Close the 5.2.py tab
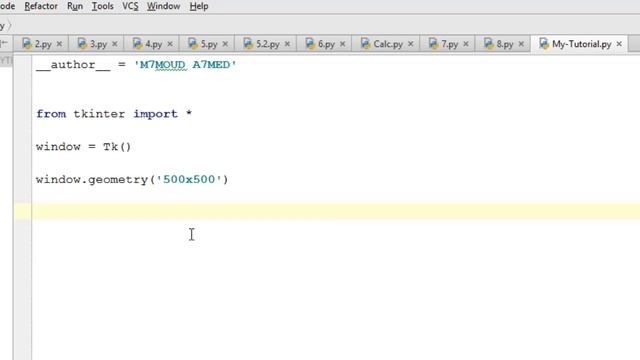This screenshot has height=360, width=640. click(x=287, y=44)
